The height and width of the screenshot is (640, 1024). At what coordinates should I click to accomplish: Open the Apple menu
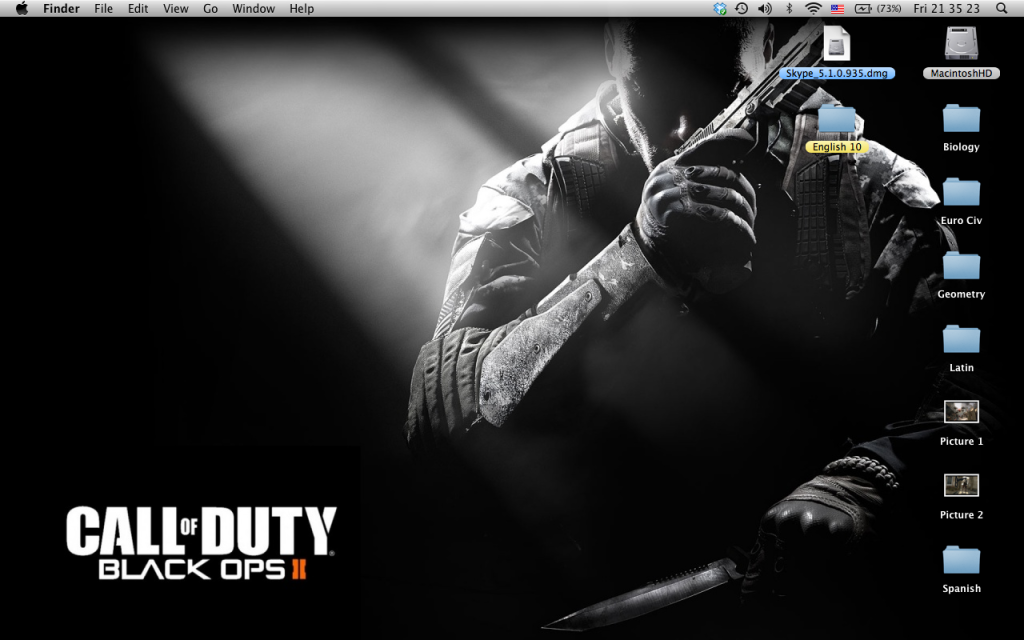click(x=22, y=8)
